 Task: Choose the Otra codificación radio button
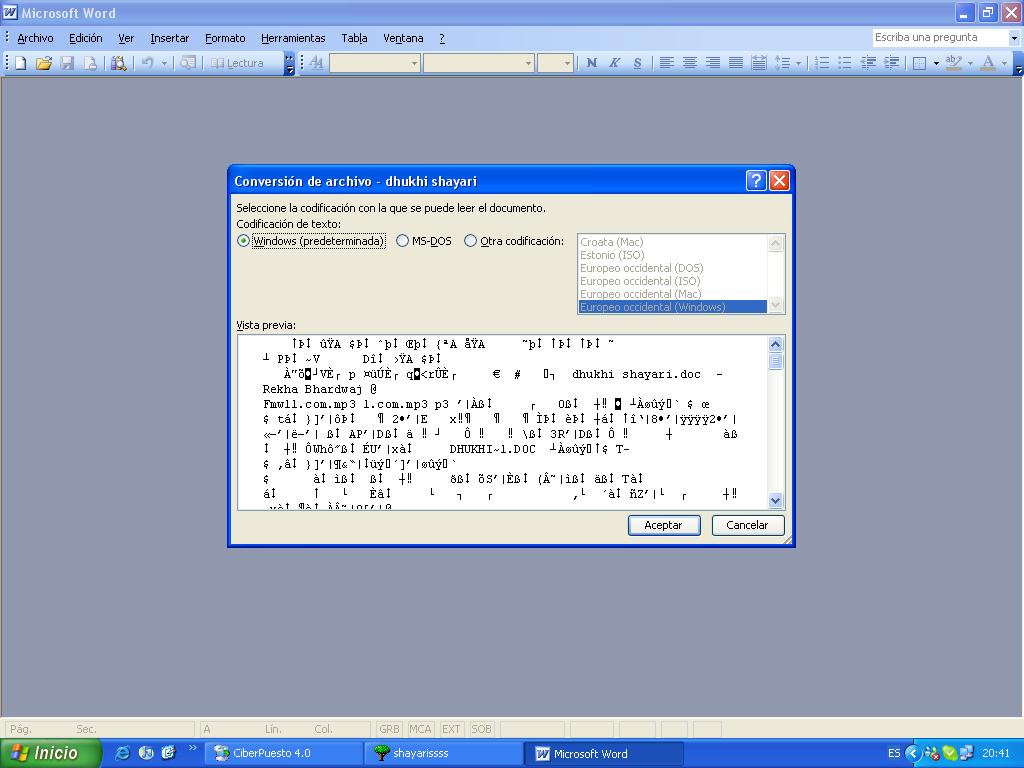pos(471,241)
